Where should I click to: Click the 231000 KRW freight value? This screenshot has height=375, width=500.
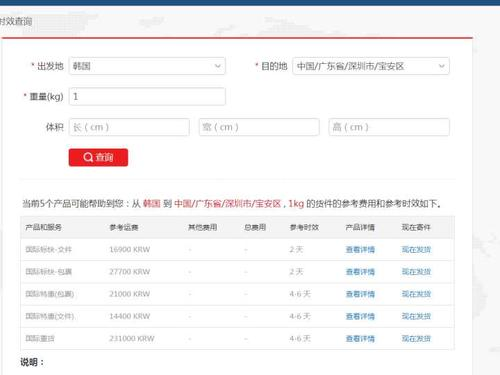coord(132,339)
